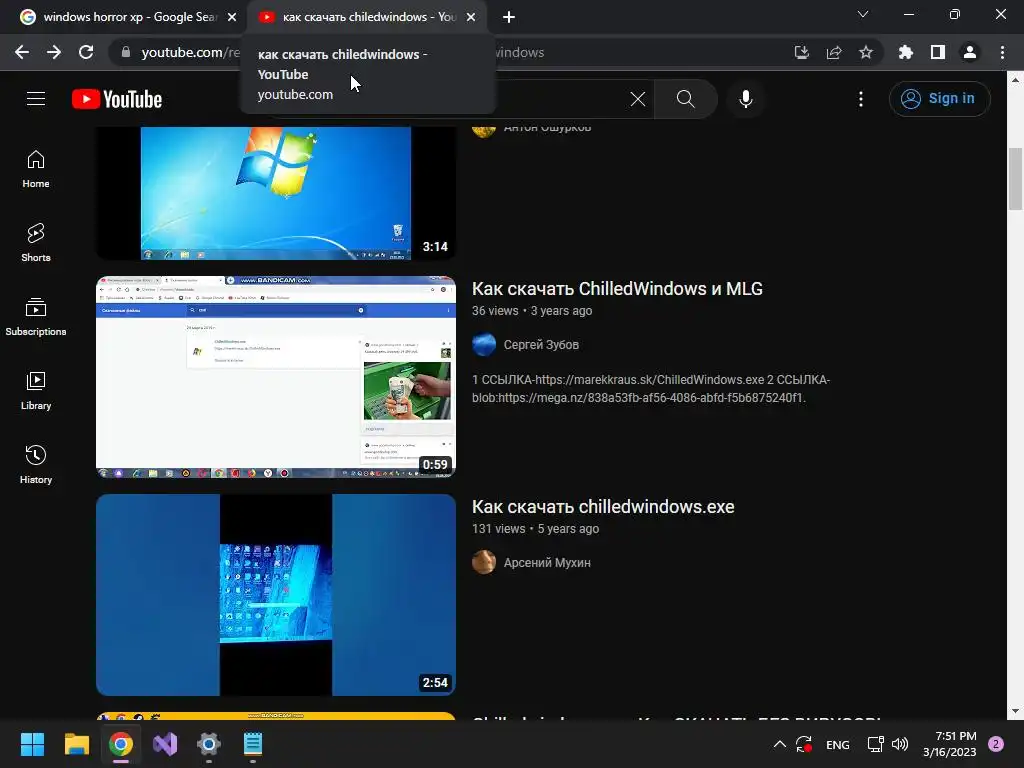Viewport: 1024px width, 768px height.
Task: Open the tab search dropdown
Action: [x=863, y=14]
